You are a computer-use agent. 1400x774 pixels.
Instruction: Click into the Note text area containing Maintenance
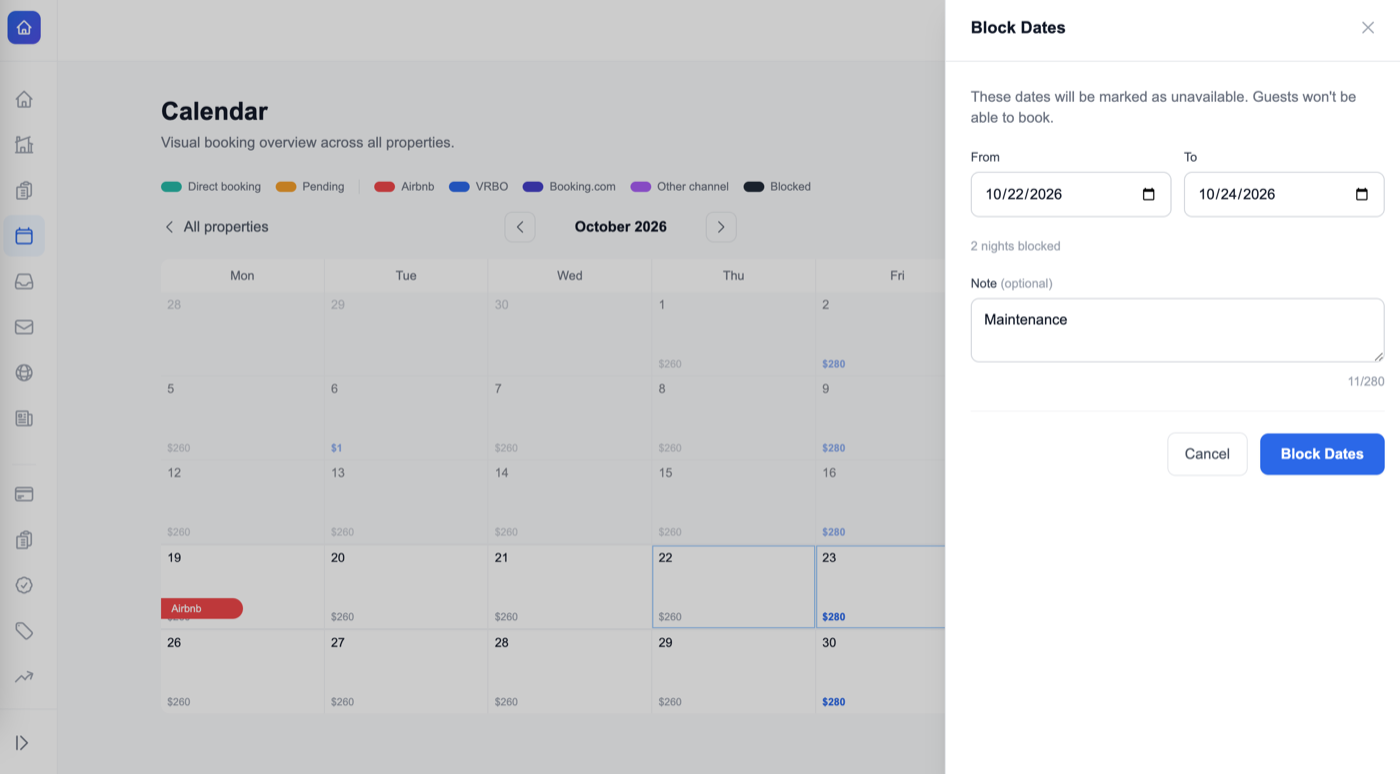click(x=1177, y=330)
